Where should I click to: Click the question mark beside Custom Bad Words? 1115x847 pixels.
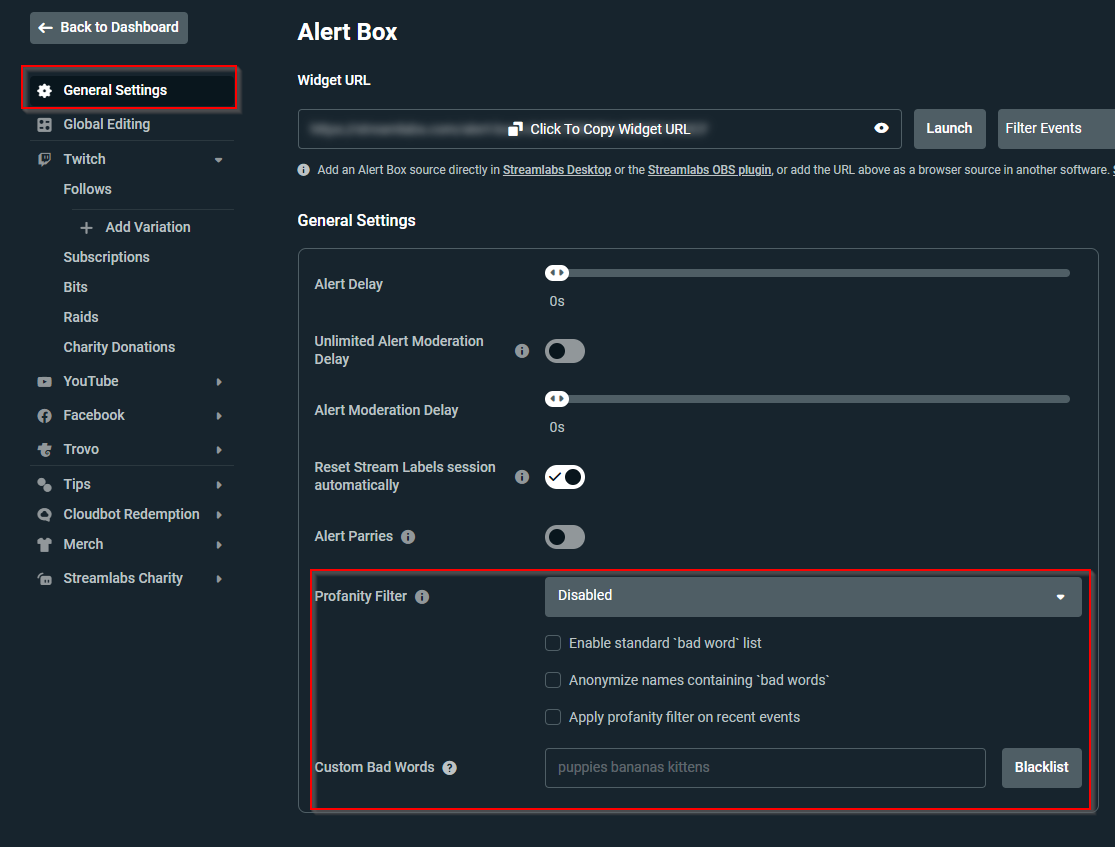coord(449,768)
